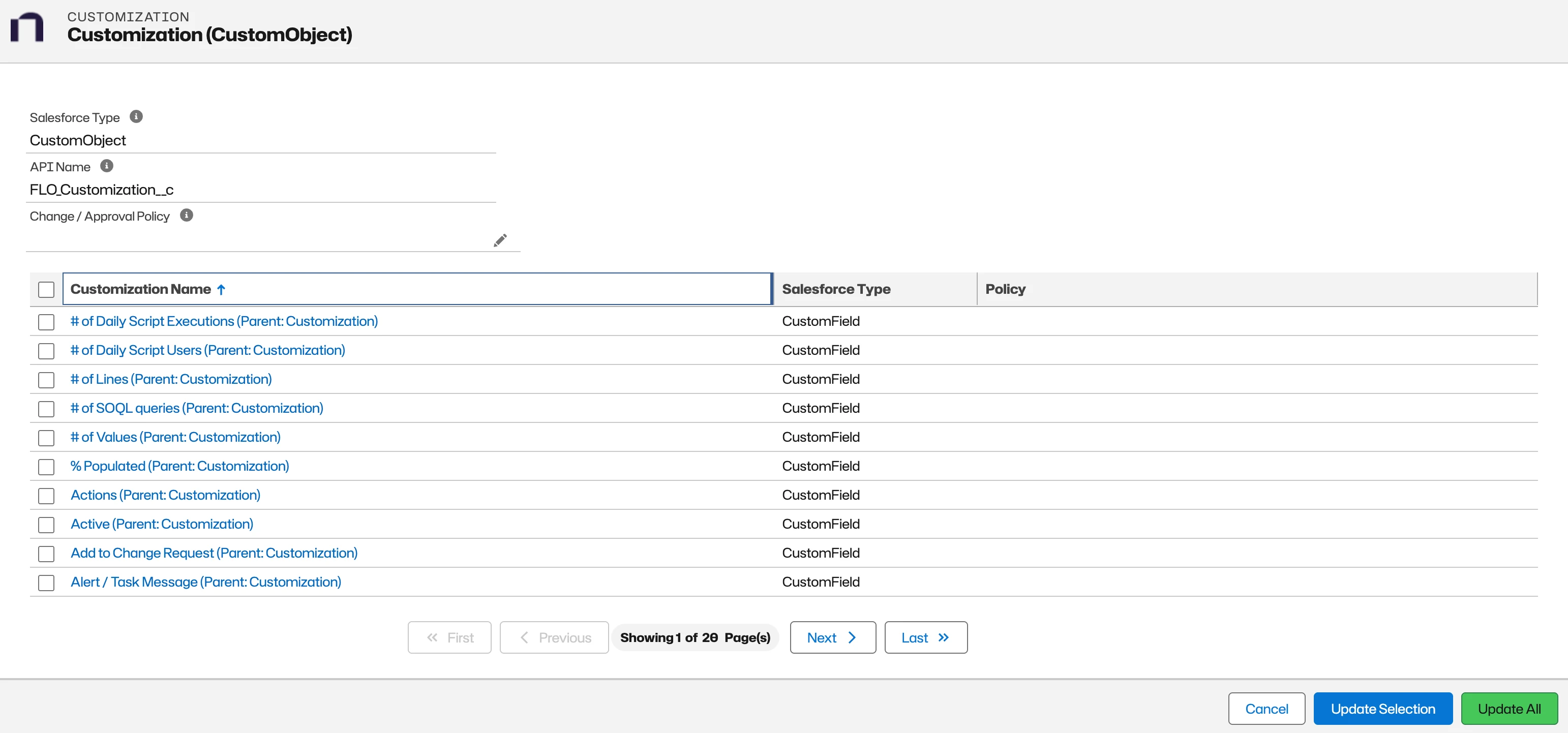Open % Populated customization link
The width and height of the screenshot is (1568, 733).
179,466
